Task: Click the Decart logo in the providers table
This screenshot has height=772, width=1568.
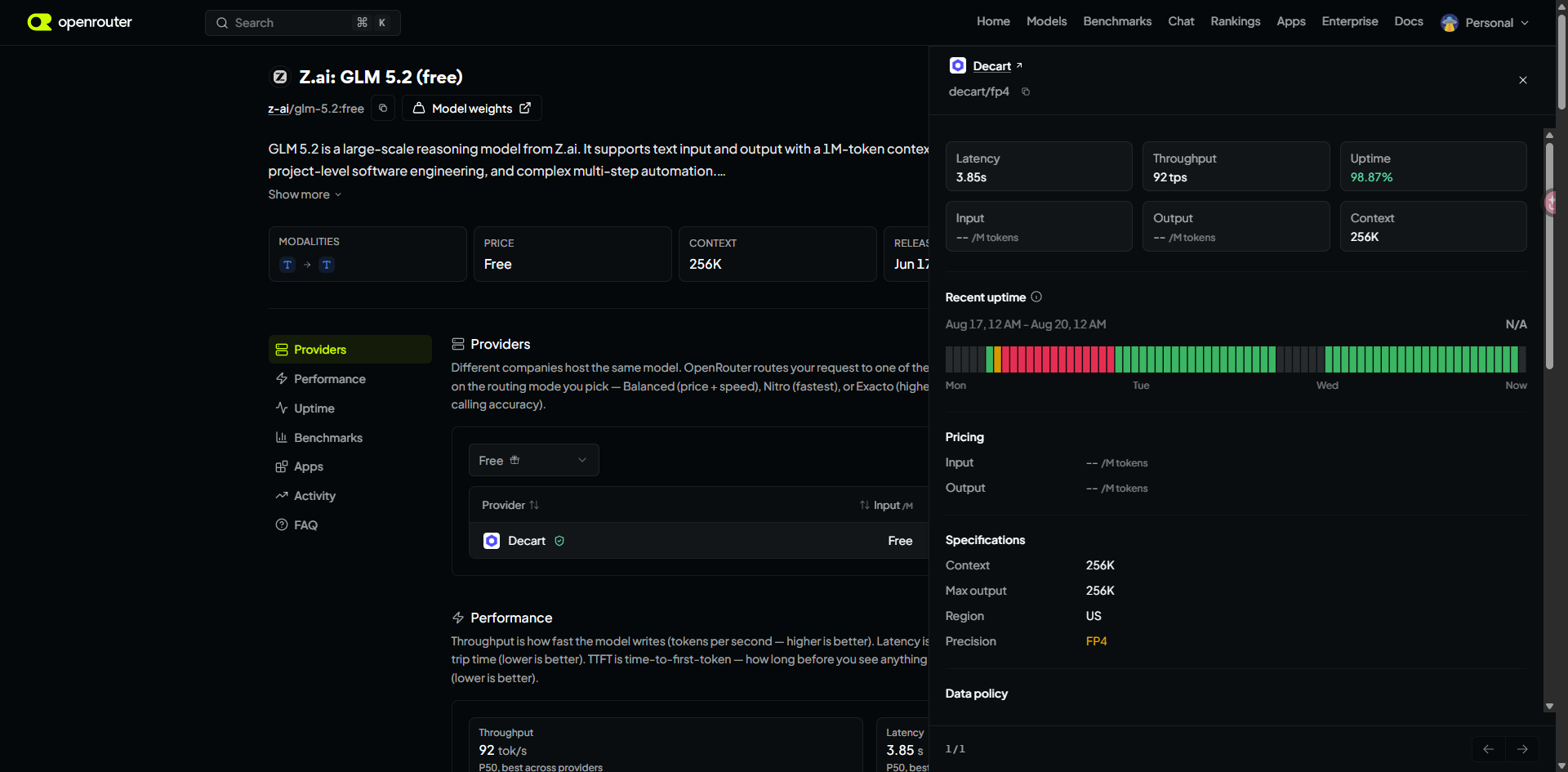Action: (492, 541)
